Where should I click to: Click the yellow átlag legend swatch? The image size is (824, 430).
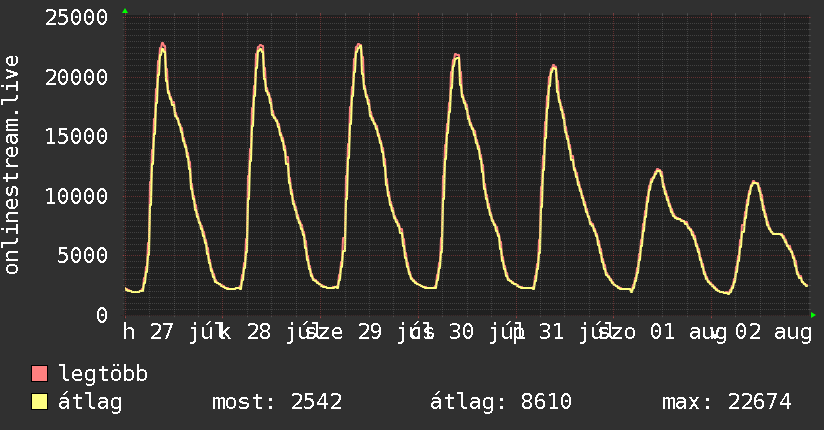[x=39, y=401]
